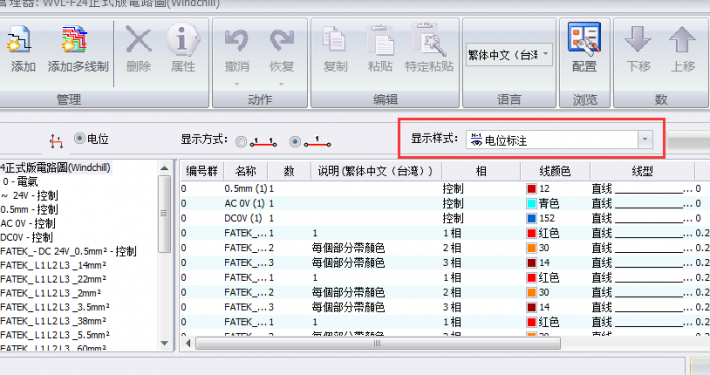Viewport: 710px width, 375px height.
Task: Click the 下移 (Move Down) arrow
Action: tap(638, 39)
